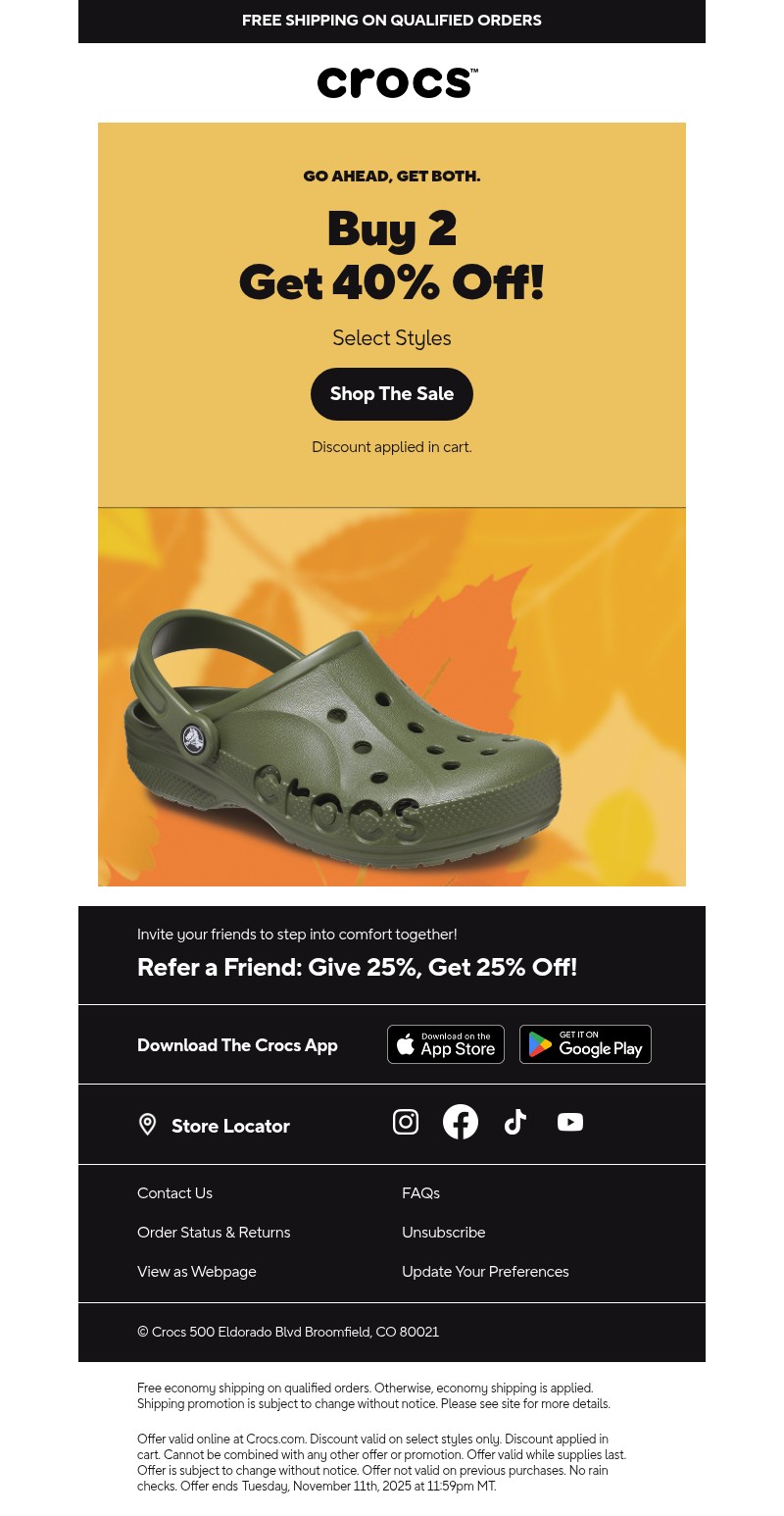Select the Store Locator text link
The width and height of the screenshot is (784, 1516).
coord(230,1126)
